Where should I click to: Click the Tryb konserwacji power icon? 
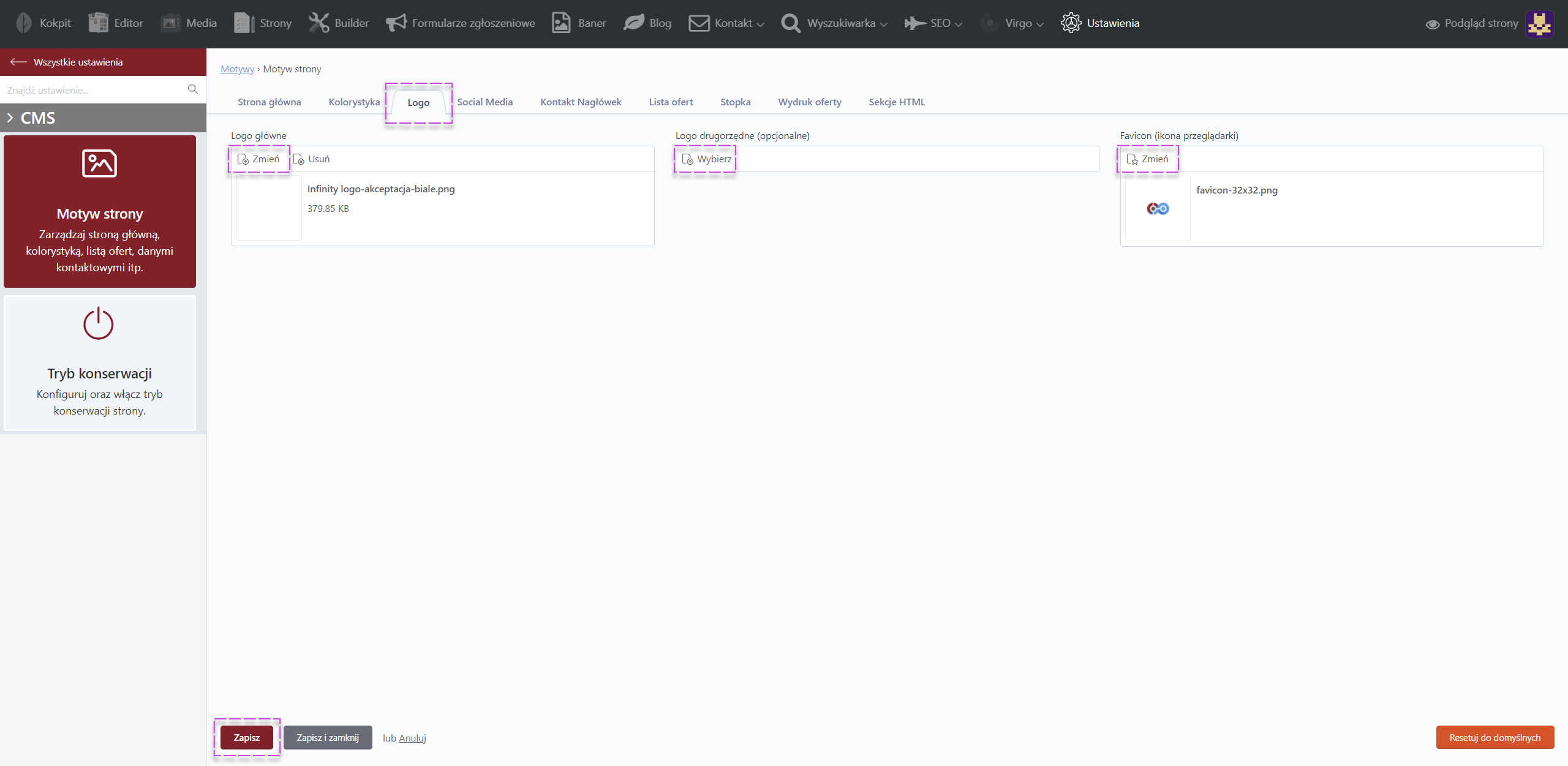point(99,324)
